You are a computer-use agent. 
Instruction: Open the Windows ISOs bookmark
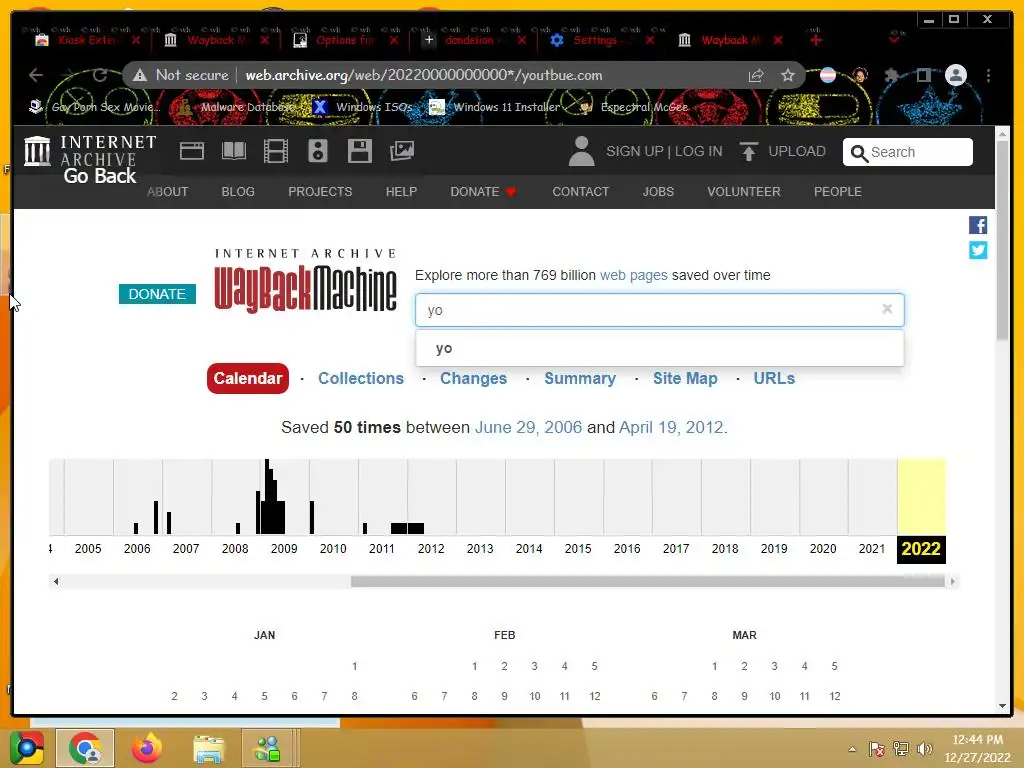coord(363,107)
